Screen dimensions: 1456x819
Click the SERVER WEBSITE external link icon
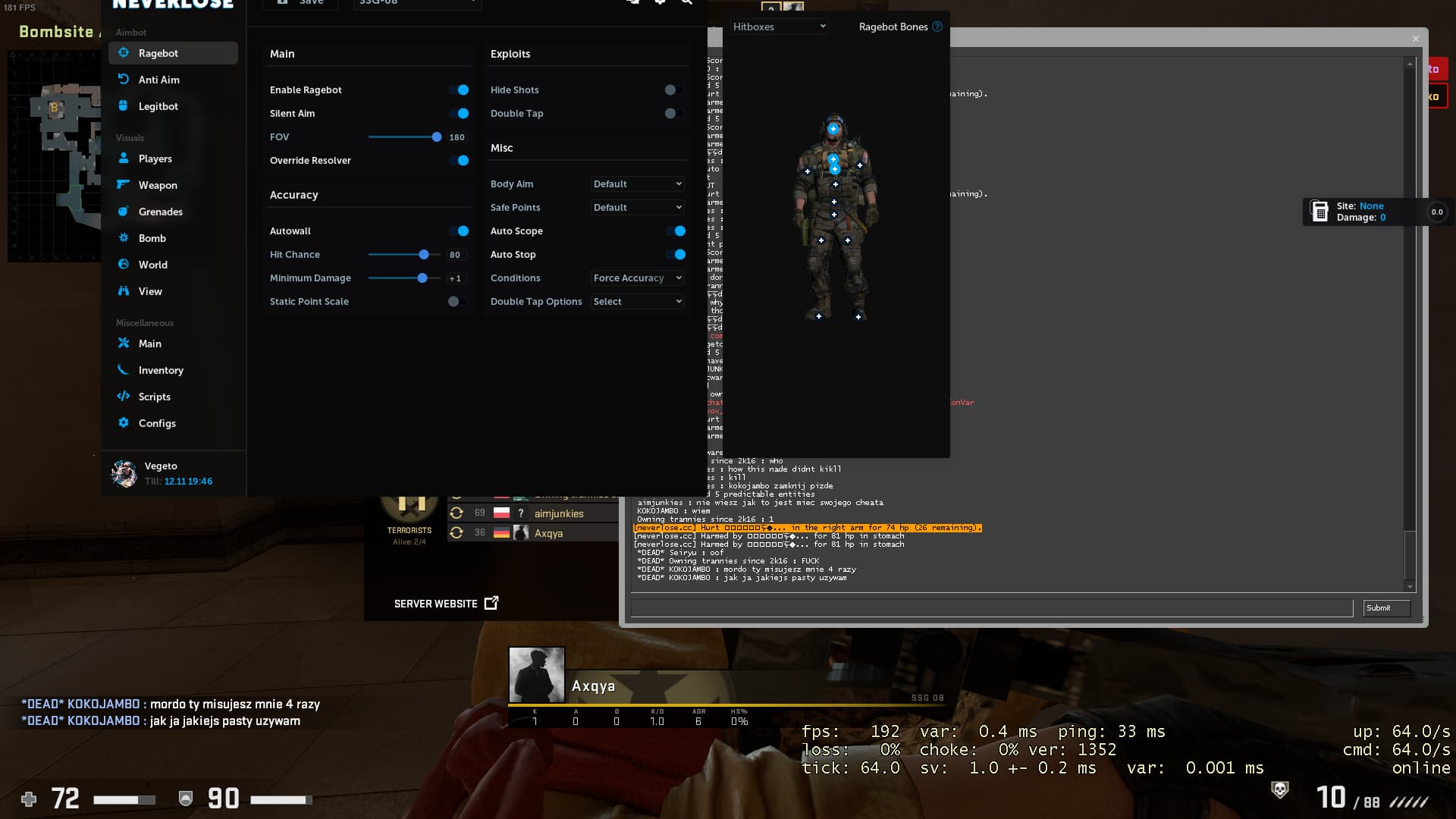(491, 603)
